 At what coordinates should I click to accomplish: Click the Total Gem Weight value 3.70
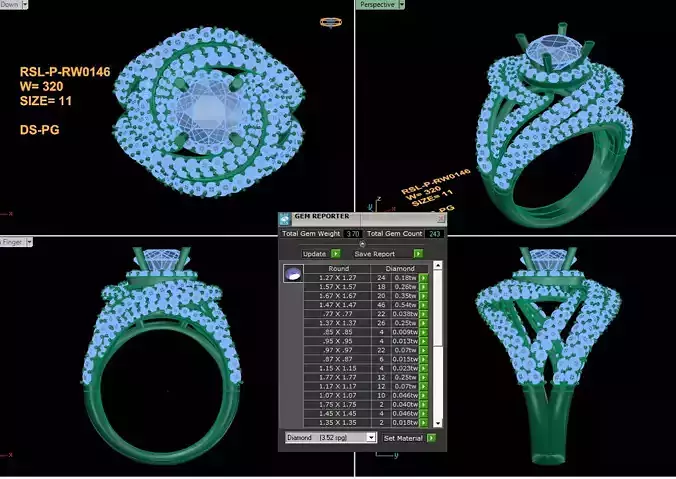coord(353,234)
